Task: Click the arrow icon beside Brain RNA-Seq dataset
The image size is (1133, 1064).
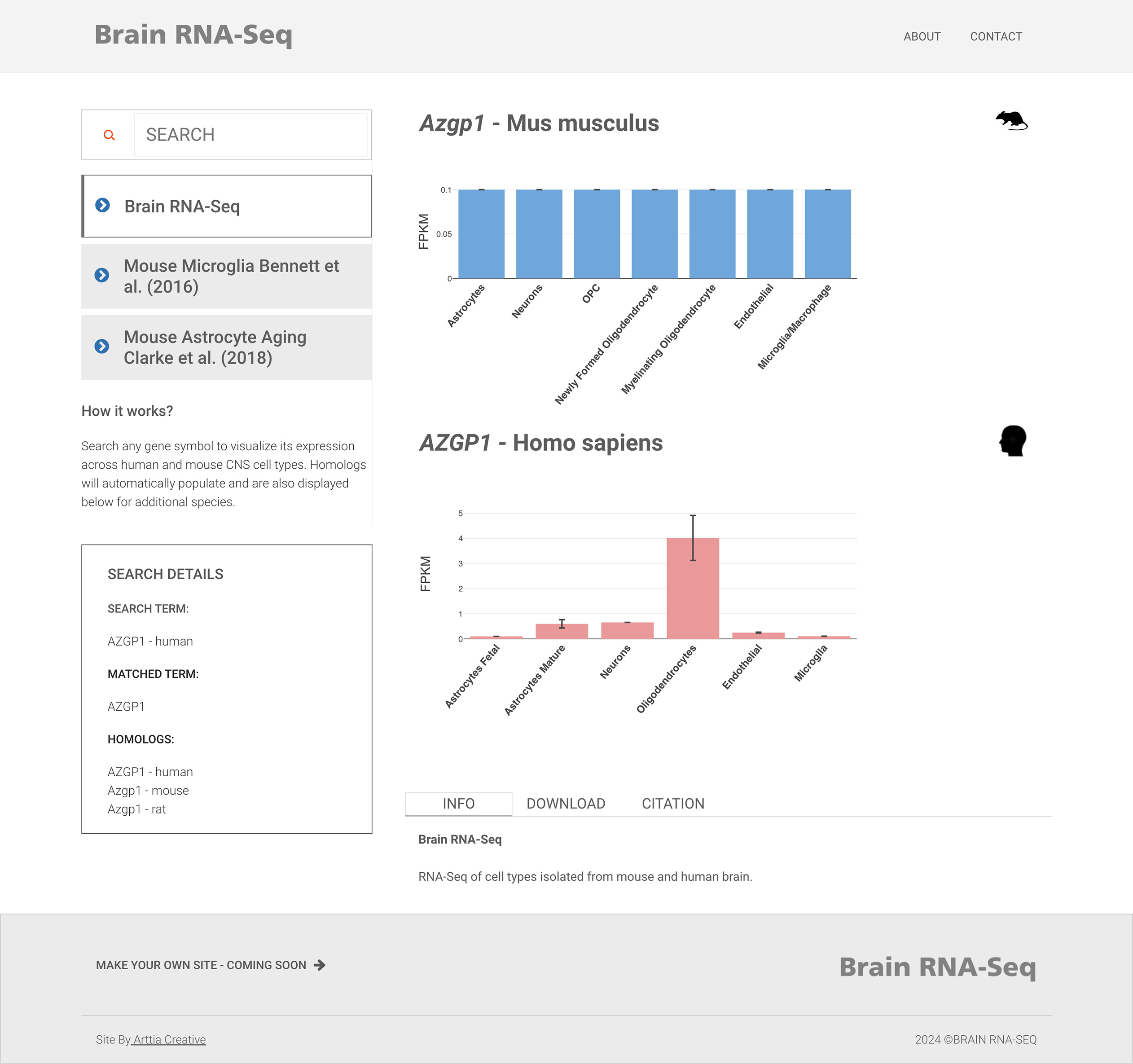Action: [x=103, y=205]
